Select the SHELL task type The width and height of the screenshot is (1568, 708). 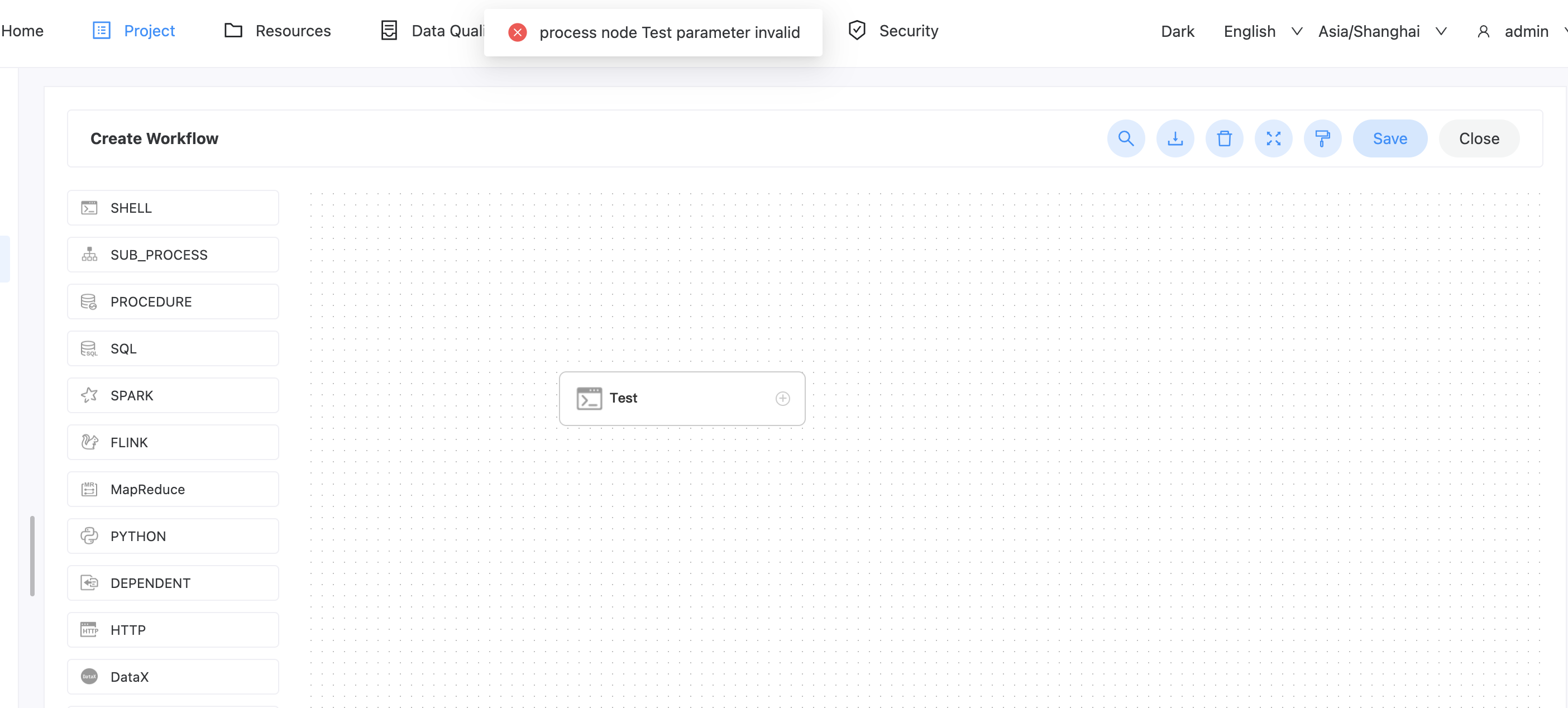(x=173, y=208)
